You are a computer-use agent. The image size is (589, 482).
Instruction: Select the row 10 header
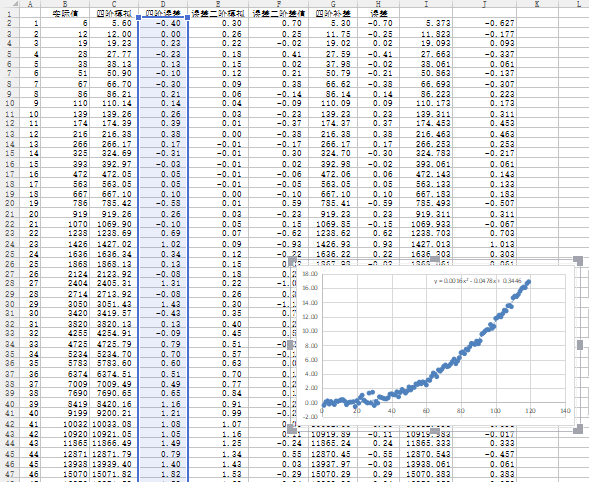tap(9, 103)
